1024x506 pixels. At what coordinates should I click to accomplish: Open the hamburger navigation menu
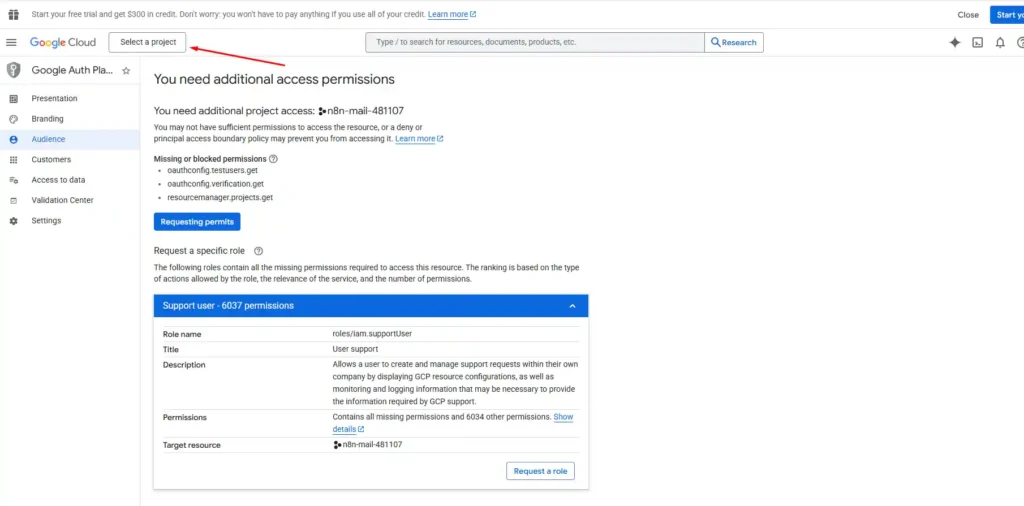coord(11,42)
